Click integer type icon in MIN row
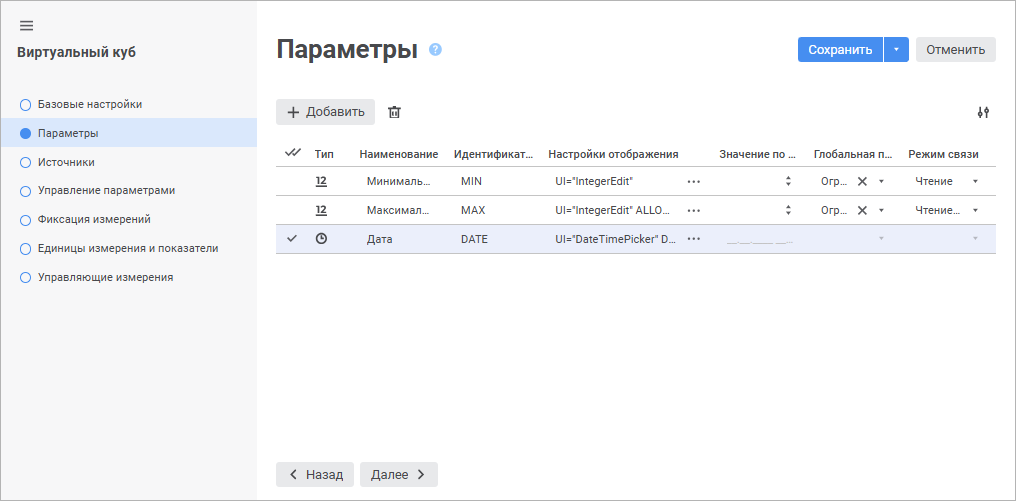 (321, 181)
